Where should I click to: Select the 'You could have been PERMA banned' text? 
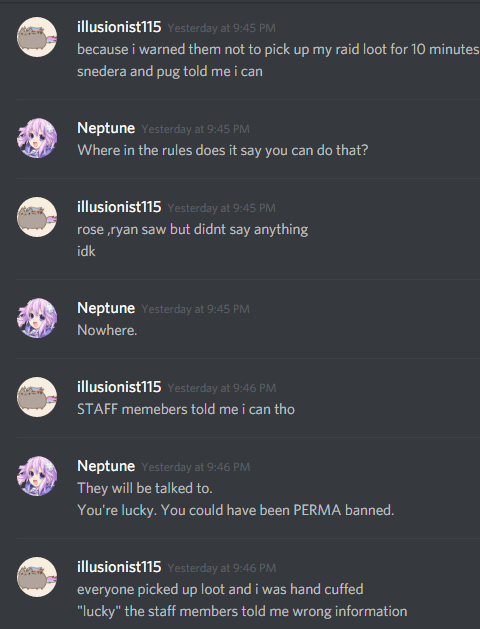(277, 510)
